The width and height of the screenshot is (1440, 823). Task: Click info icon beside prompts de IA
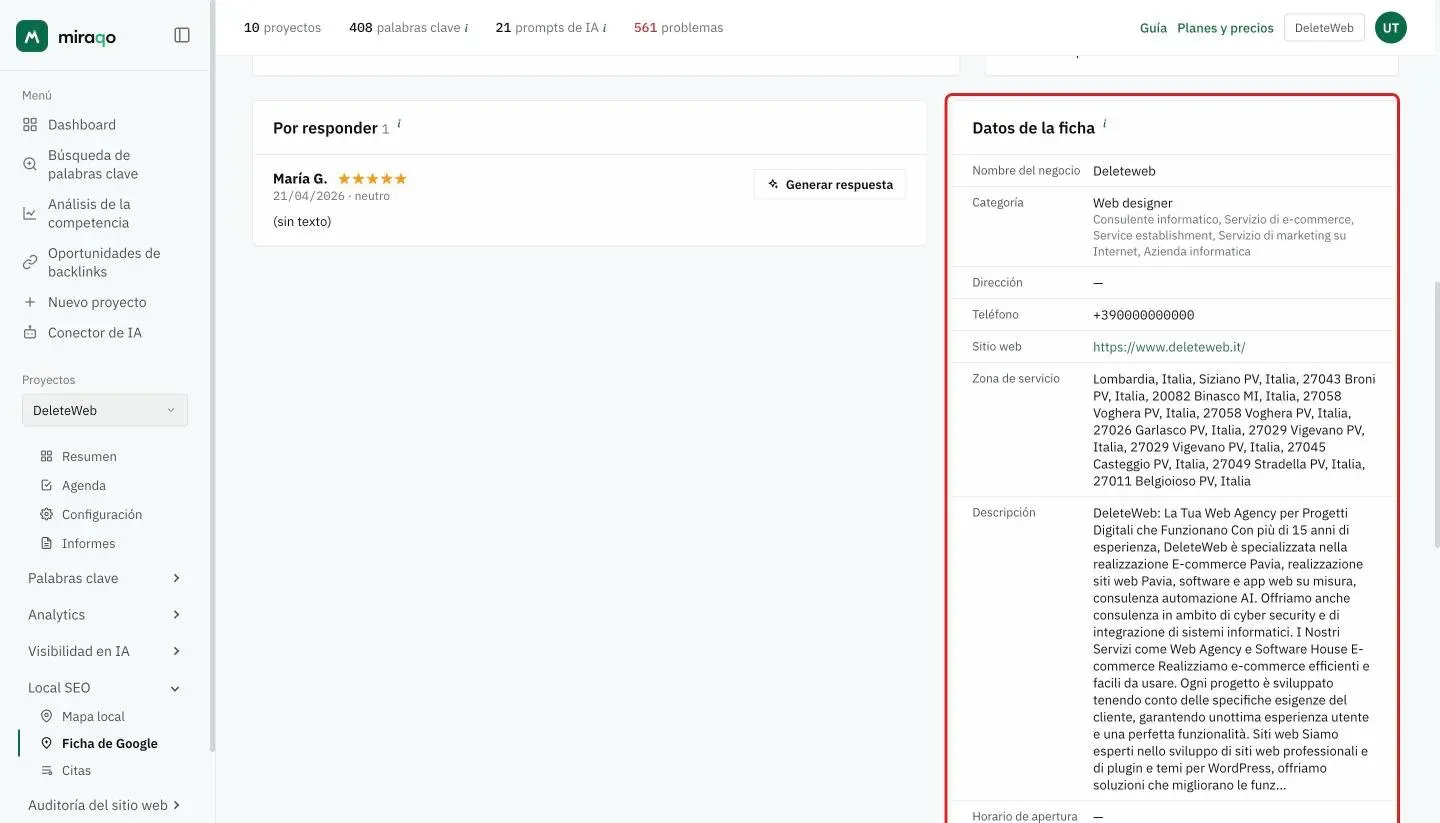point(604,28)
